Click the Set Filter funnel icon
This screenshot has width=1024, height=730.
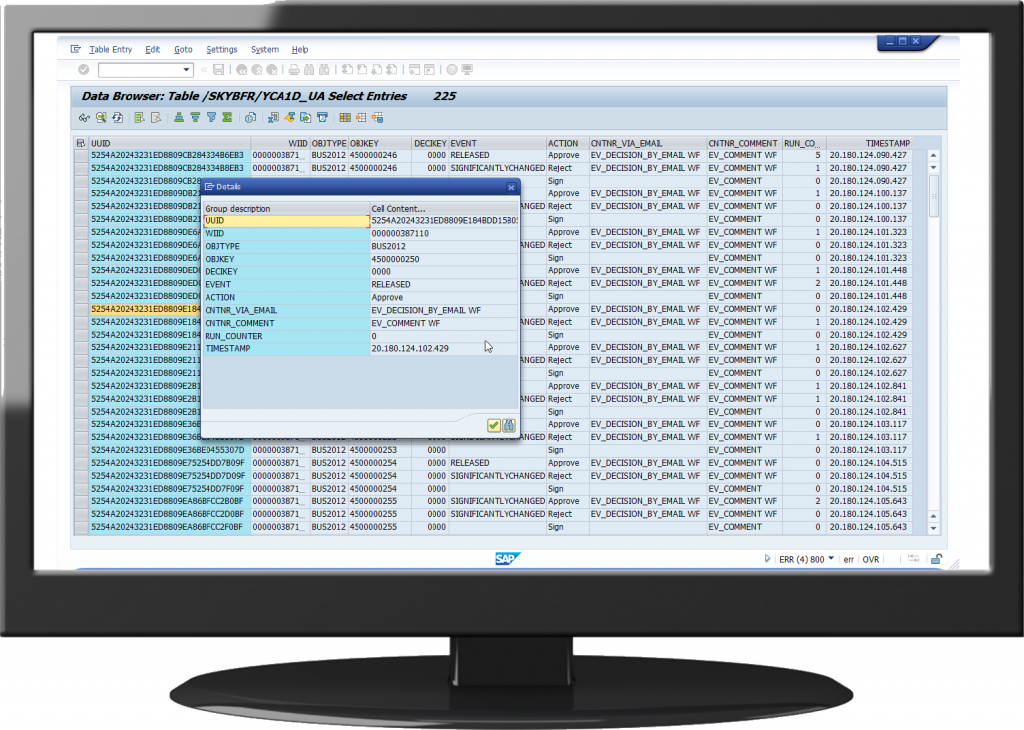click(212, 118)
